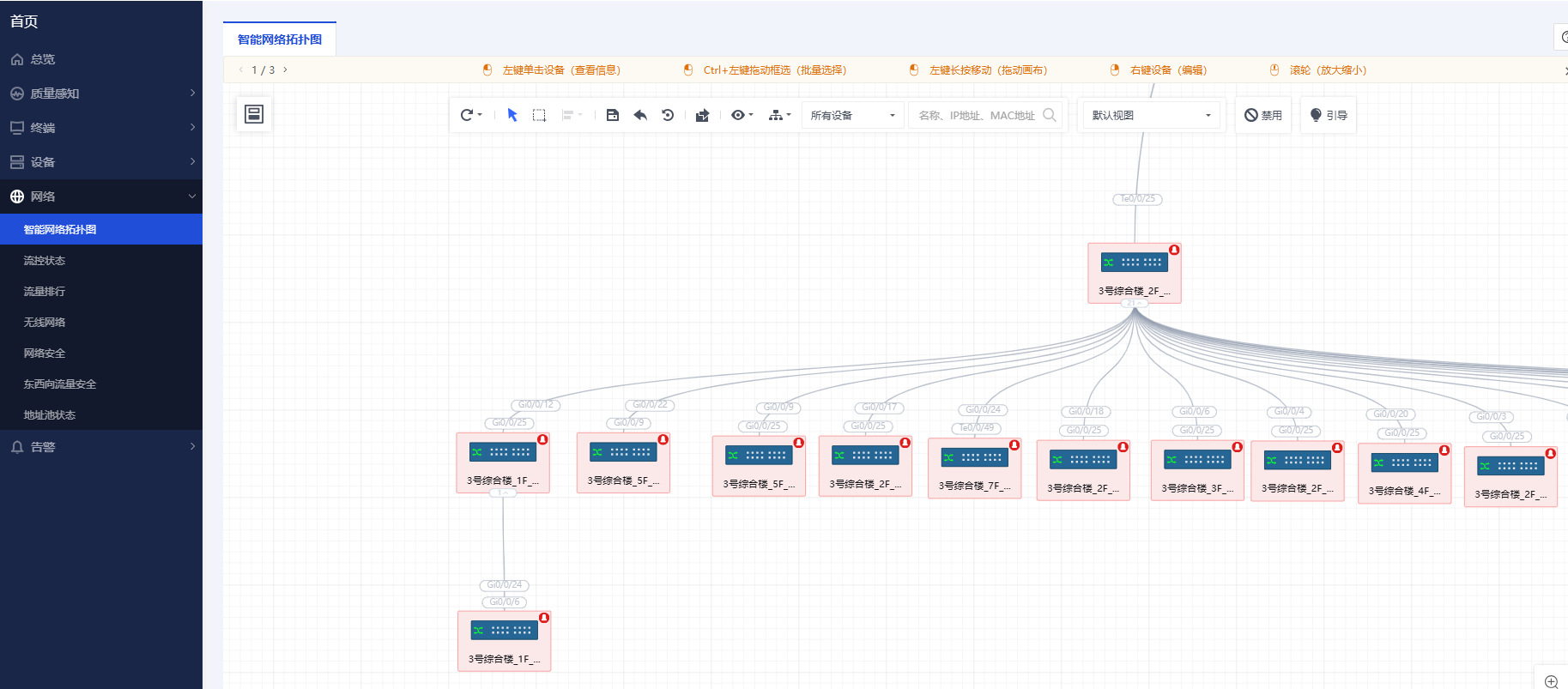Open the 无线网络 submenu item
Screen dimensions: 1568x689
pyautogui.click(x=101, y=322)
